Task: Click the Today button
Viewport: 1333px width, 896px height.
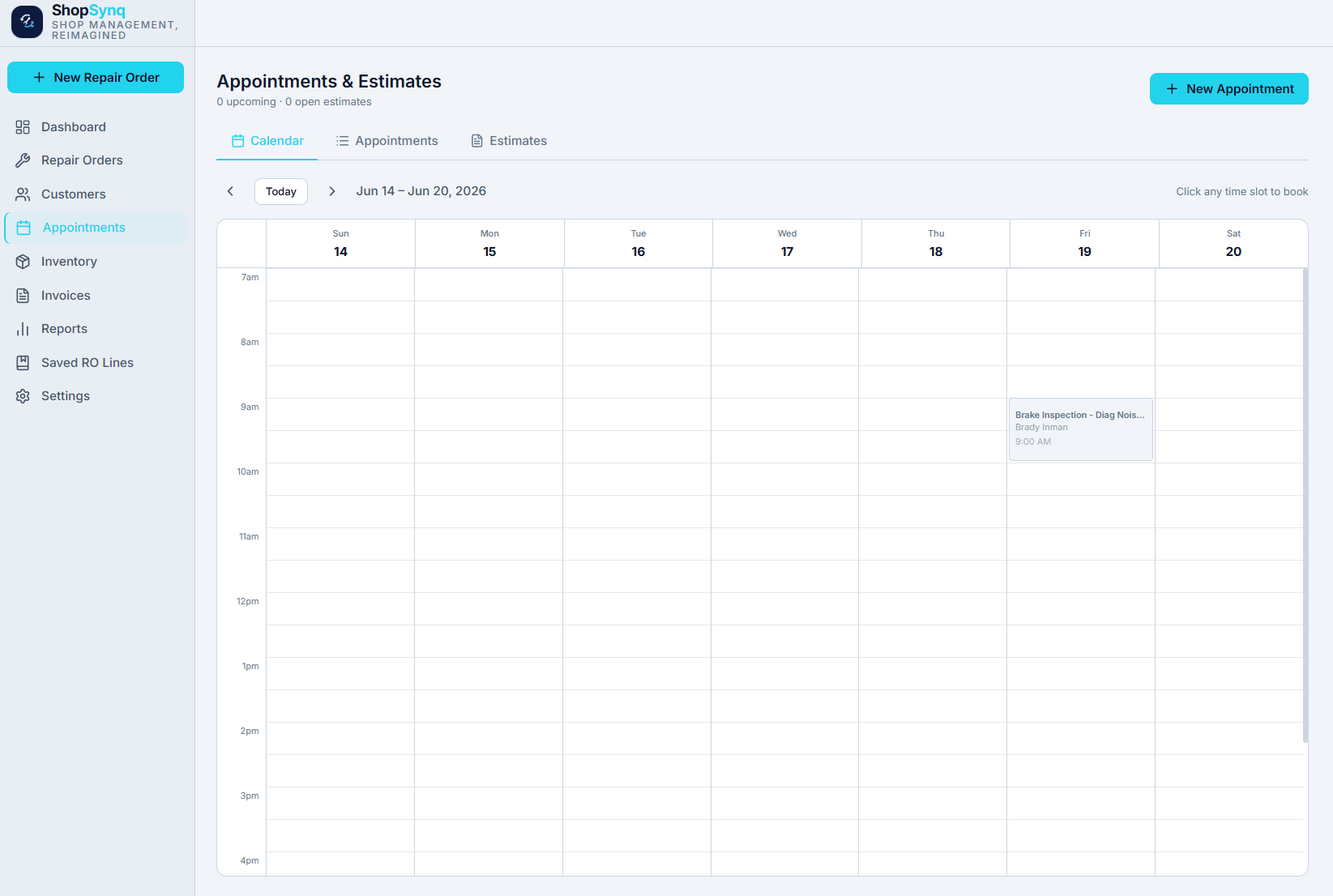Action: pos(281,192)
